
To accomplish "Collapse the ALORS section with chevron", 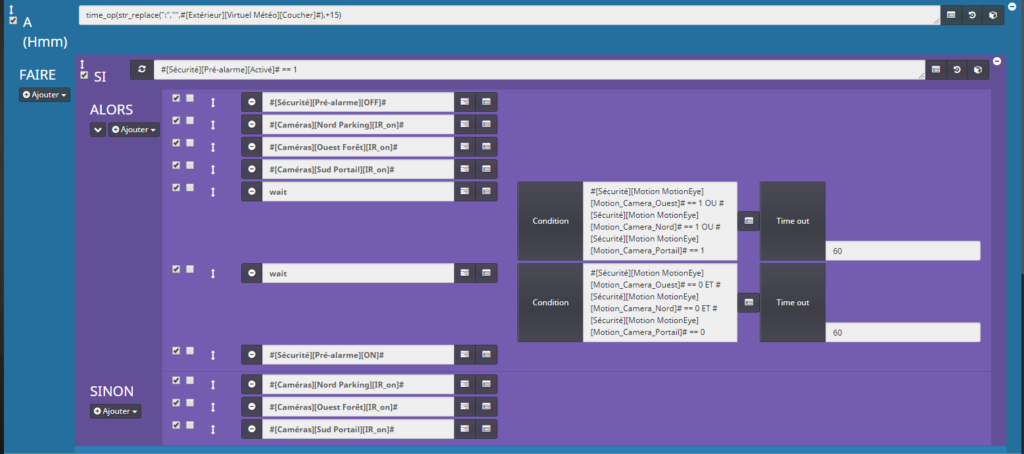I will 98,130.
